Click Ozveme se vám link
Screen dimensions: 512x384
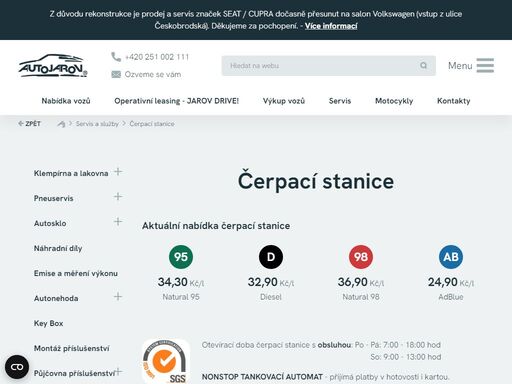(x=153, y=74)
